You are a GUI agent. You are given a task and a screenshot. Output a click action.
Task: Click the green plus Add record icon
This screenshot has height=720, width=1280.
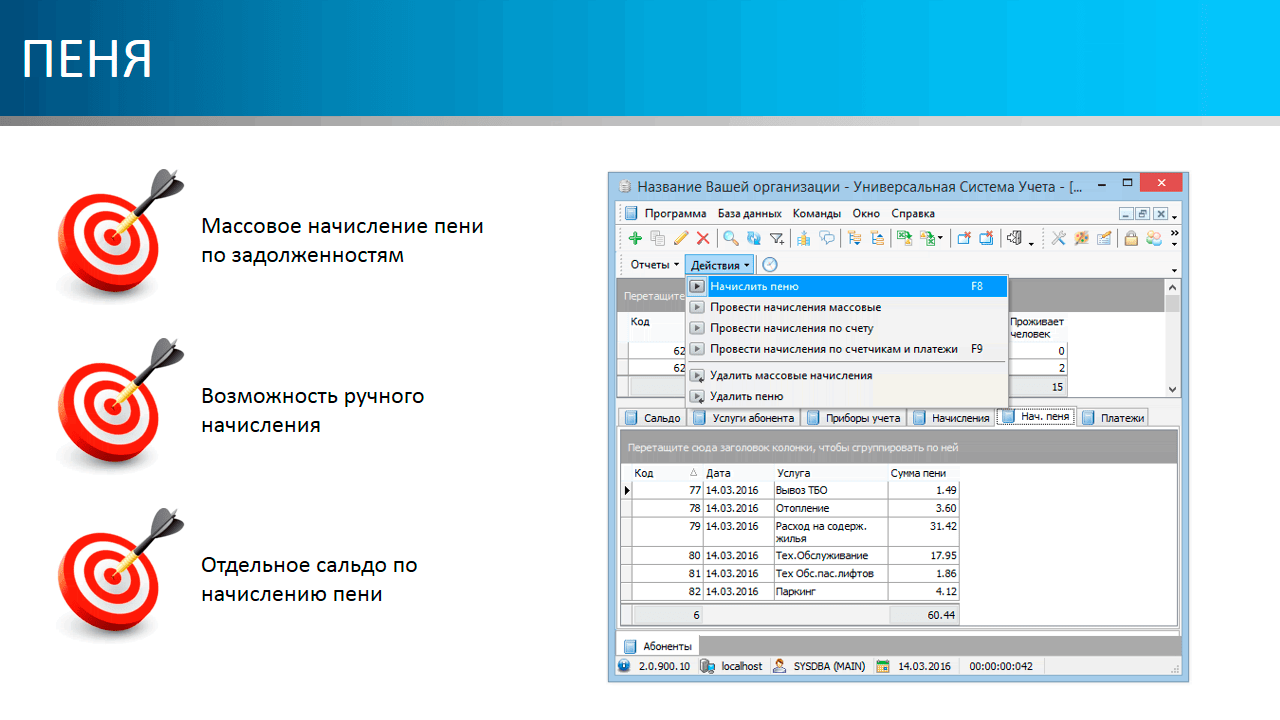[x=635, y=238]
